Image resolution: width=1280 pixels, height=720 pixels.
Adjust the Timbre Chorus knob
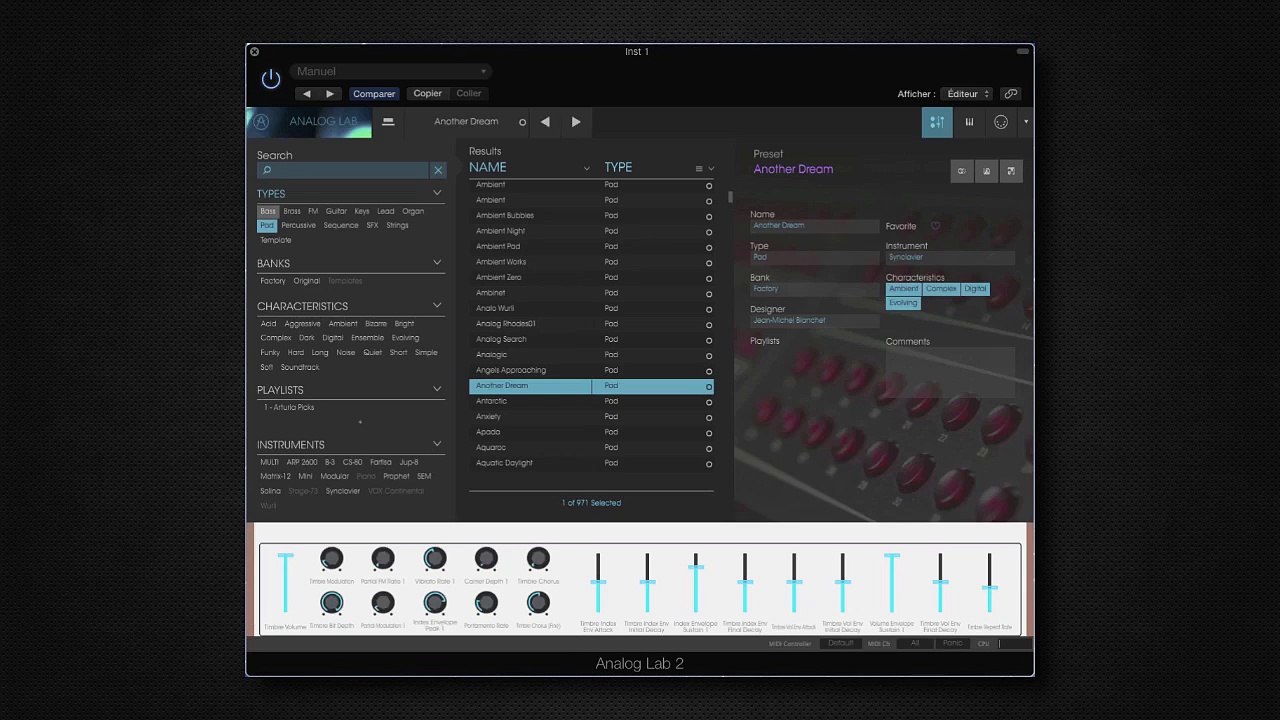[538, 559]
